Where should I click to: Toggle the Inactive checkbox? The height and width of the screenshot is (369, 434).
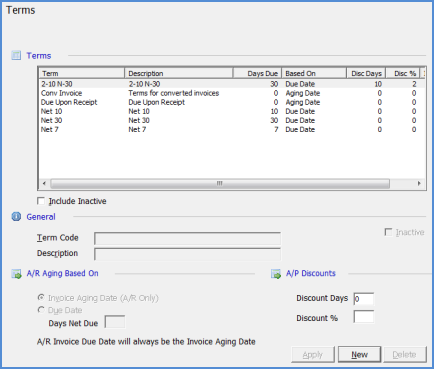tap(388, 232)
